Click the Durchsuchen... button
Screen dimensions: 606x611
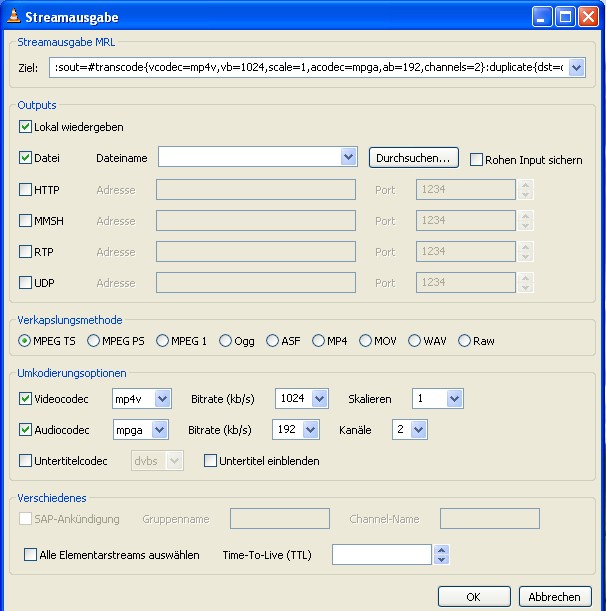413,158
